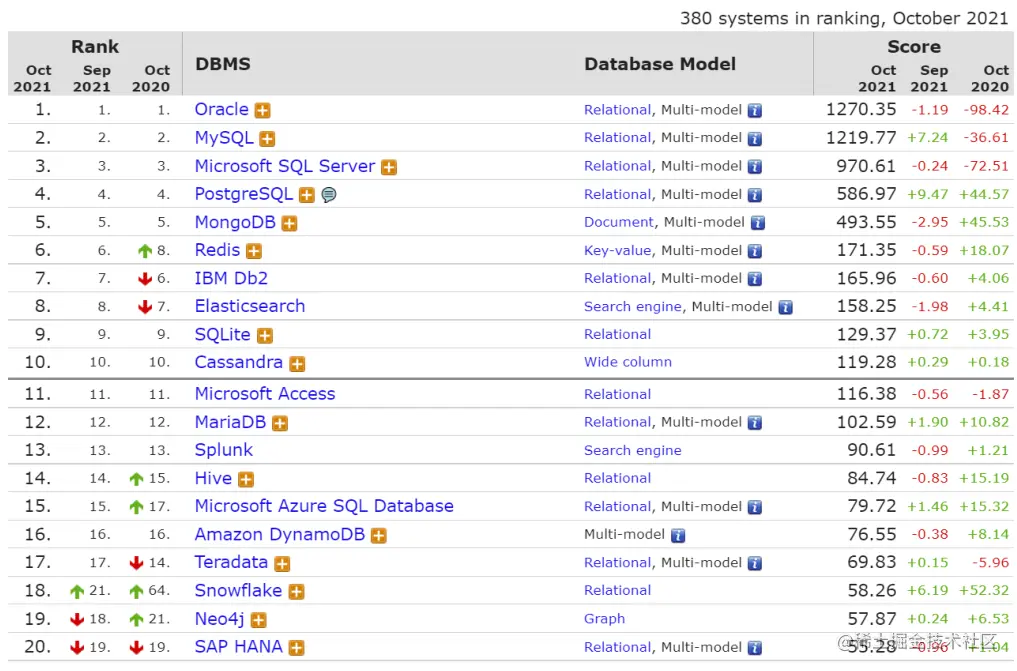Click the speech bubble icon next to PostgreSQL
The width and height of the screenshot is (1017, 671).
(x=328, y=195)
